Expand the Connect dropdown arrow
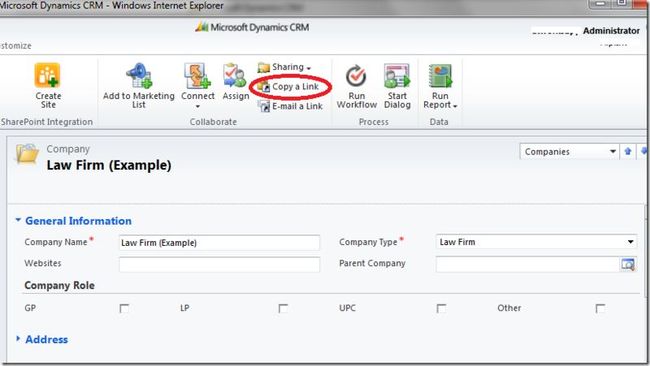The width and height of the screenshot is (650, 366). pyautogui.click(x=198, y=107)
